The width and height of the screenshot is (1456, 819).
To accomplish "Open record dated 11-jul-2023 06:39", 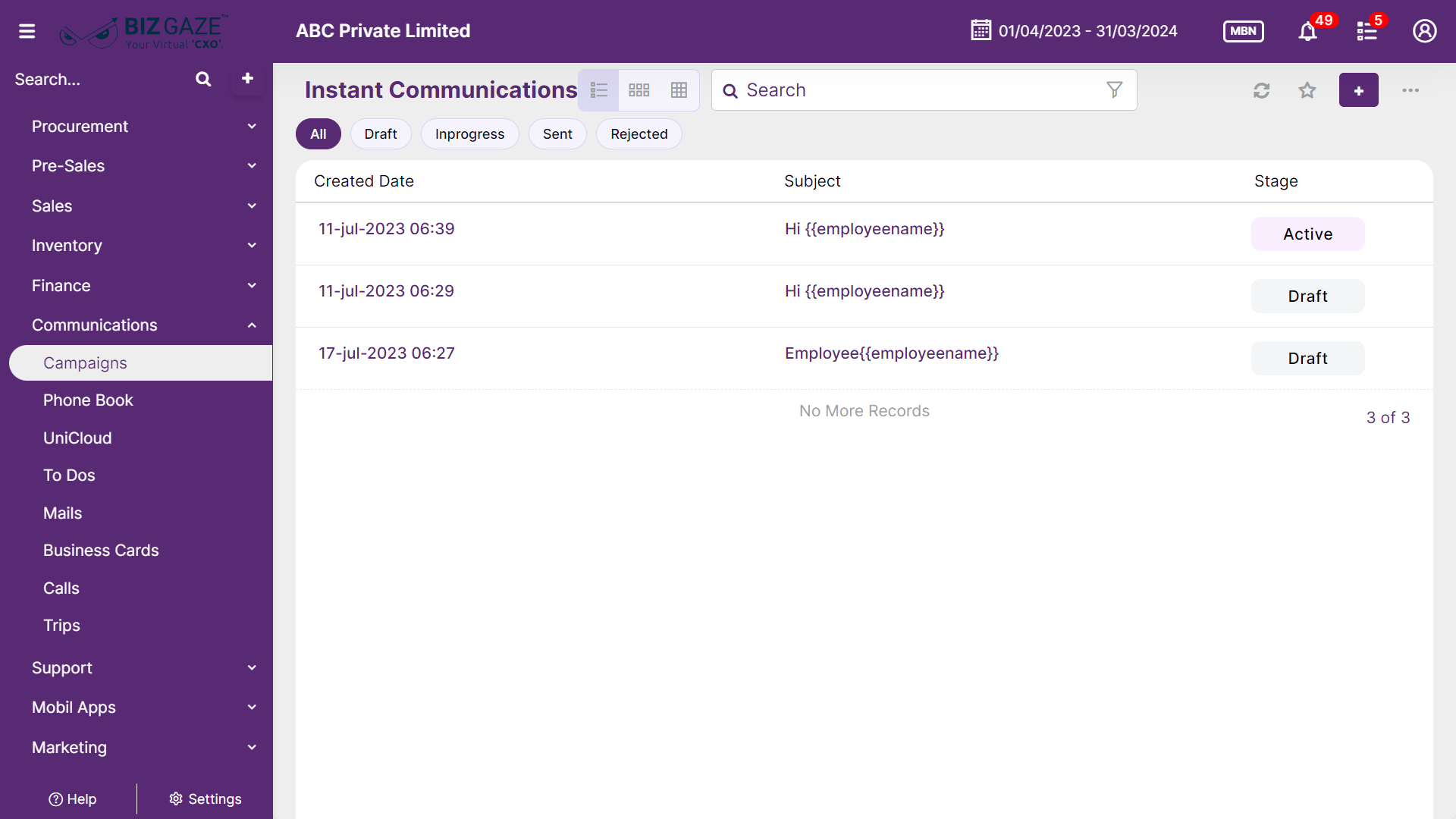I will (386, 228).
